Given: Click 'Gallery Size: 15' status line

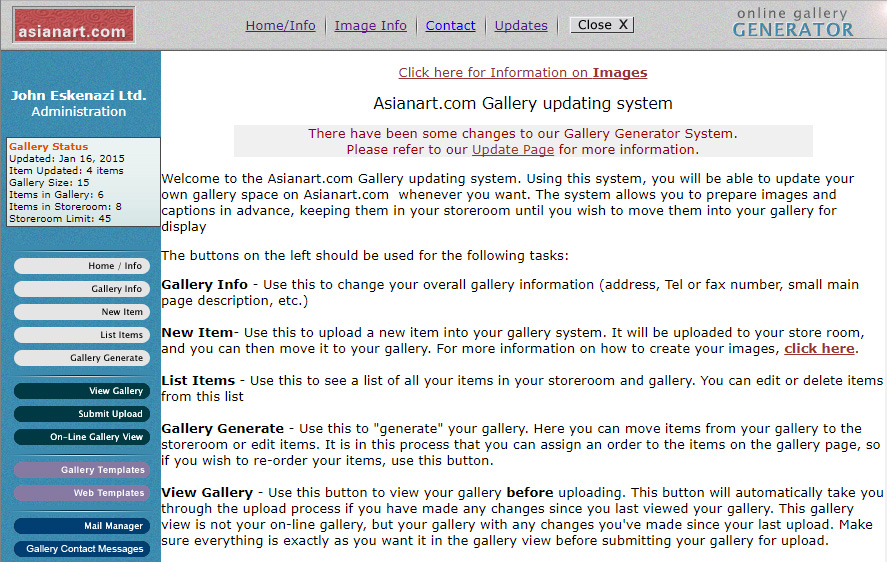Looking at the screenshot, I should click(49, 182).
